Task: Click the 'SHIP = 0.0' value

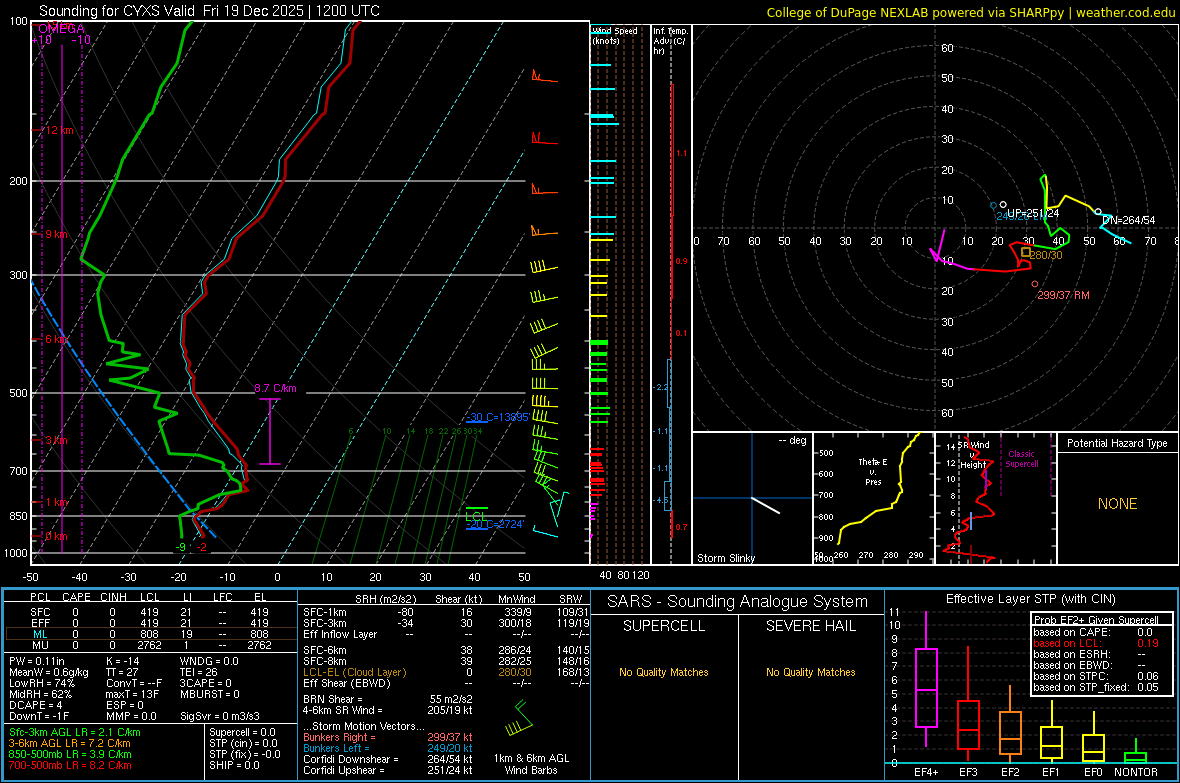Action: coord(234,765)
